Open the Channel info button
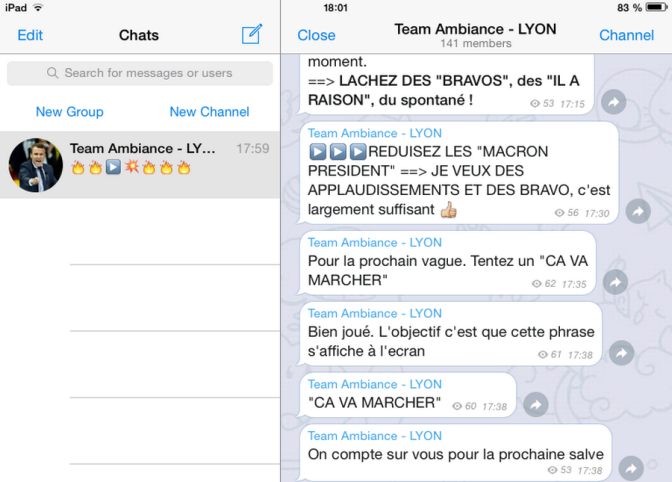The width and height of the screenshot is (672, 482). point(626,35)
